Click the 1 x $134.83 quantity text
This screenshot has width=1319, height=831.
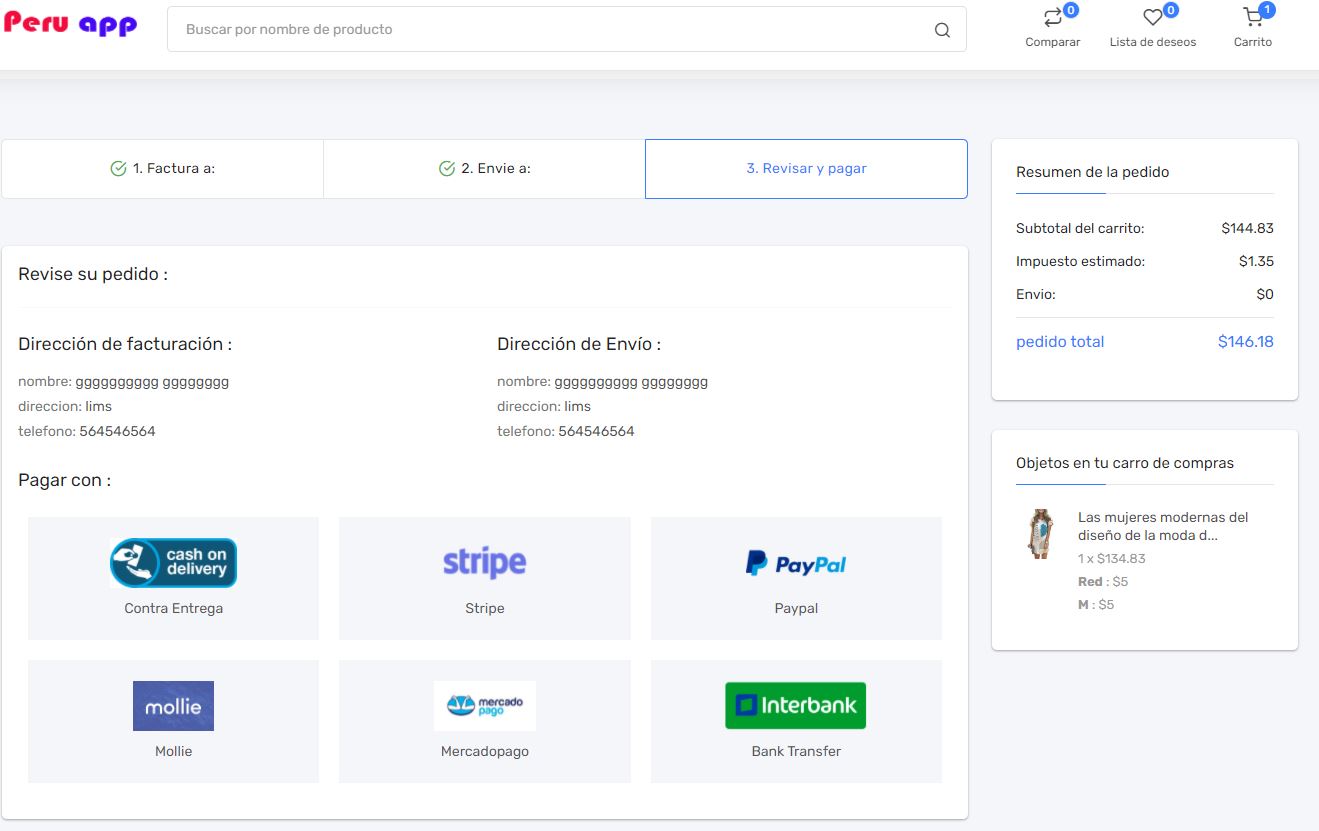pos(1112,559)
